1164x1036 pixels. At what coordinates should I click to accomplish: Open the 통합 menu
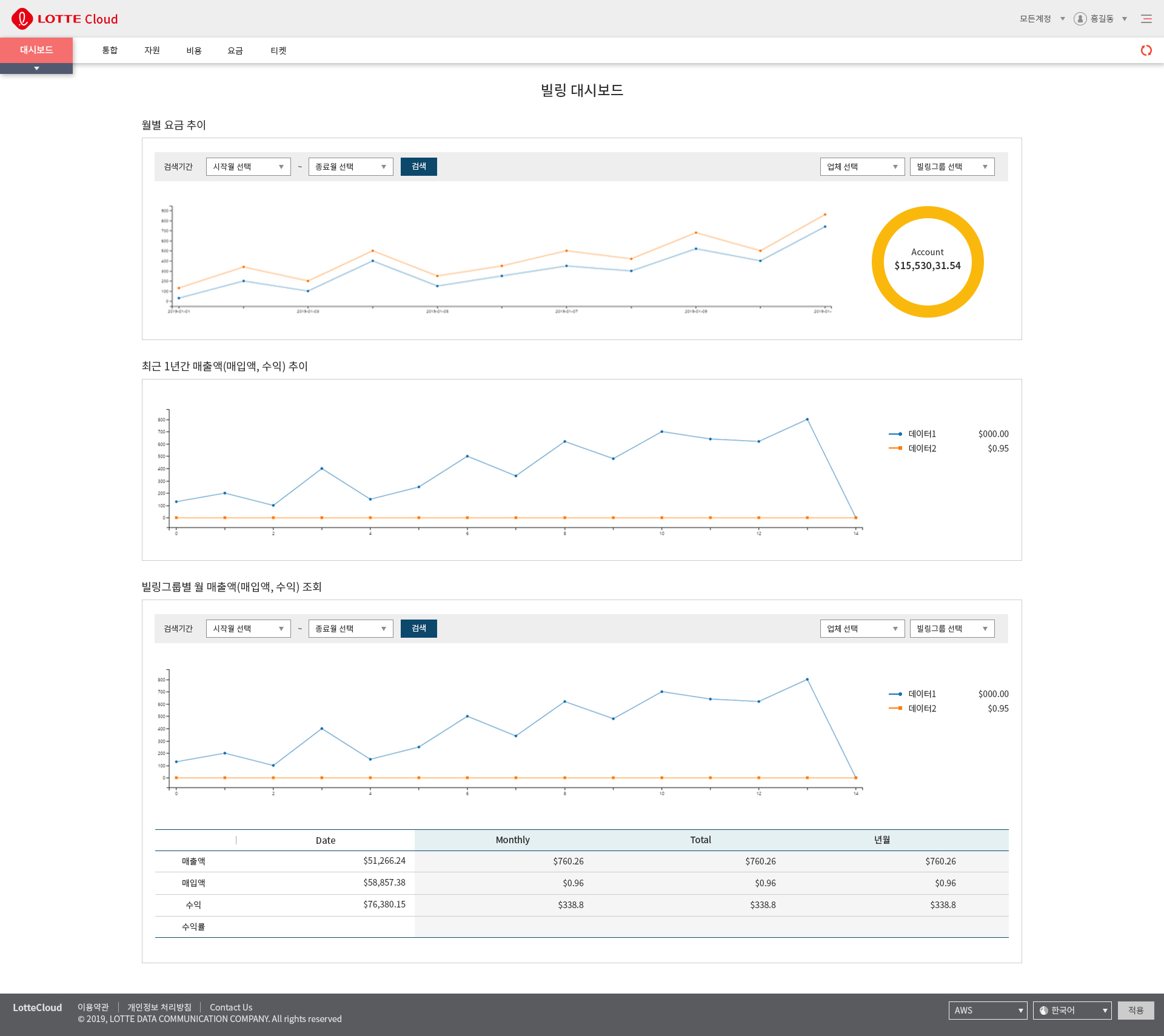pos(110,50)
